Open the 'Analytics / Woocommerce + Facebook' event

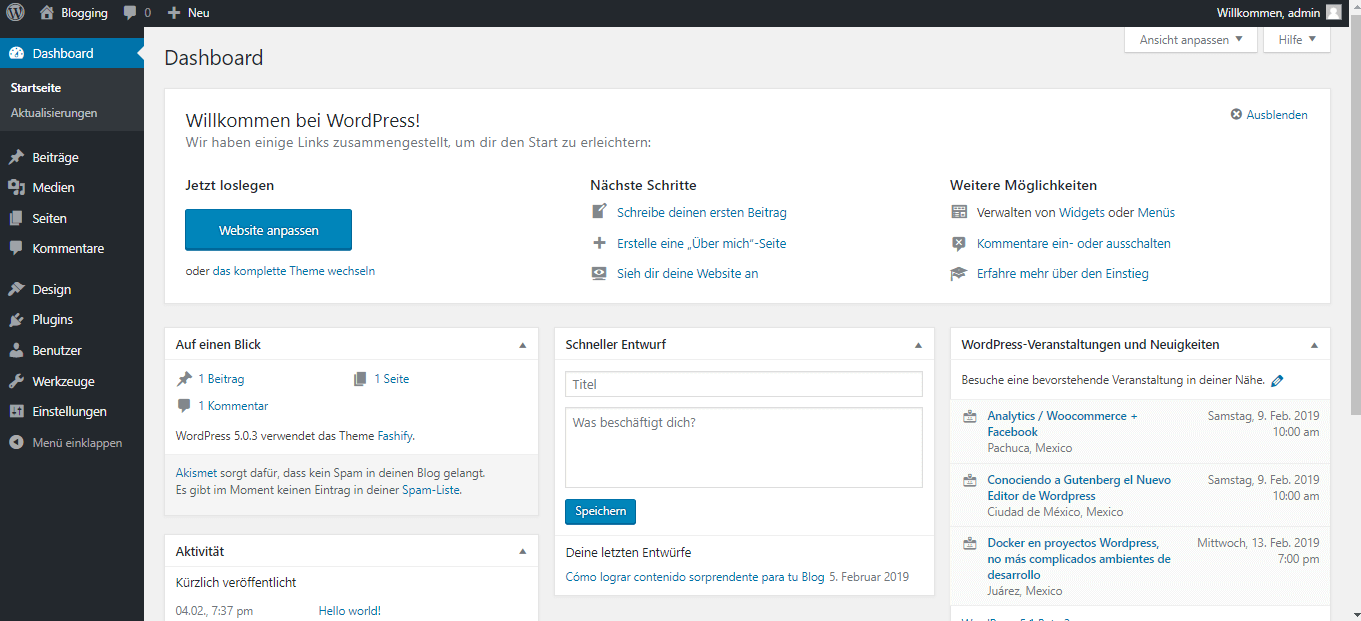click(x=1062, y=424)
